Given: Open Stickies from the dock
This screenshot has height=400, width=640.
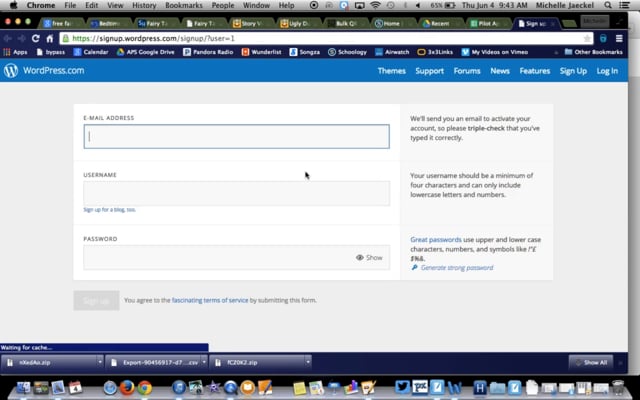Looking at the screenshot, I should pyautogui.click(x=299, y=387).
